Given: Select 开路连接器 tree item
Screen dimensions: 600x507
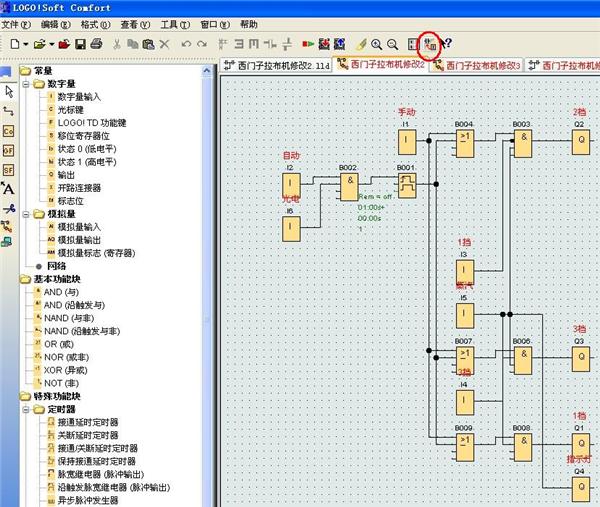Looking at the screenshot, I should tap(79, 188).
